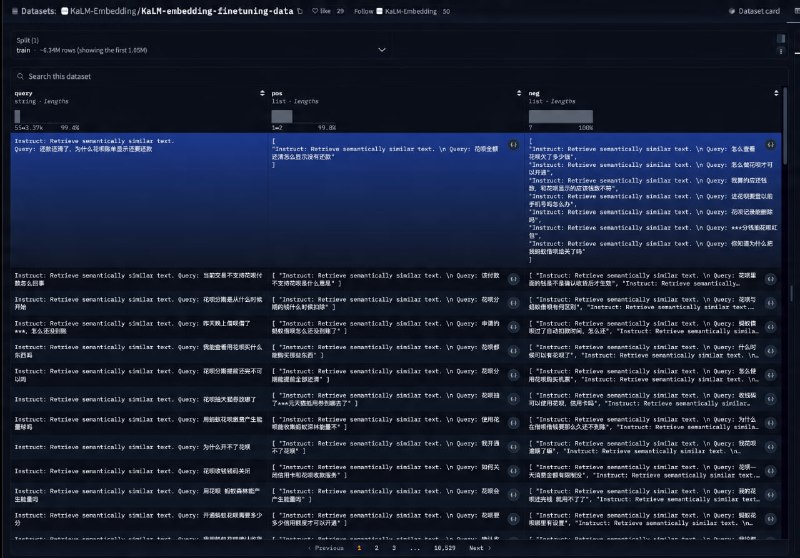Viewport: 800px width, 558px height.
Task: Open the KaLM-embedding-finetuning-data dataset name
Action: click(x=217, y=11)
